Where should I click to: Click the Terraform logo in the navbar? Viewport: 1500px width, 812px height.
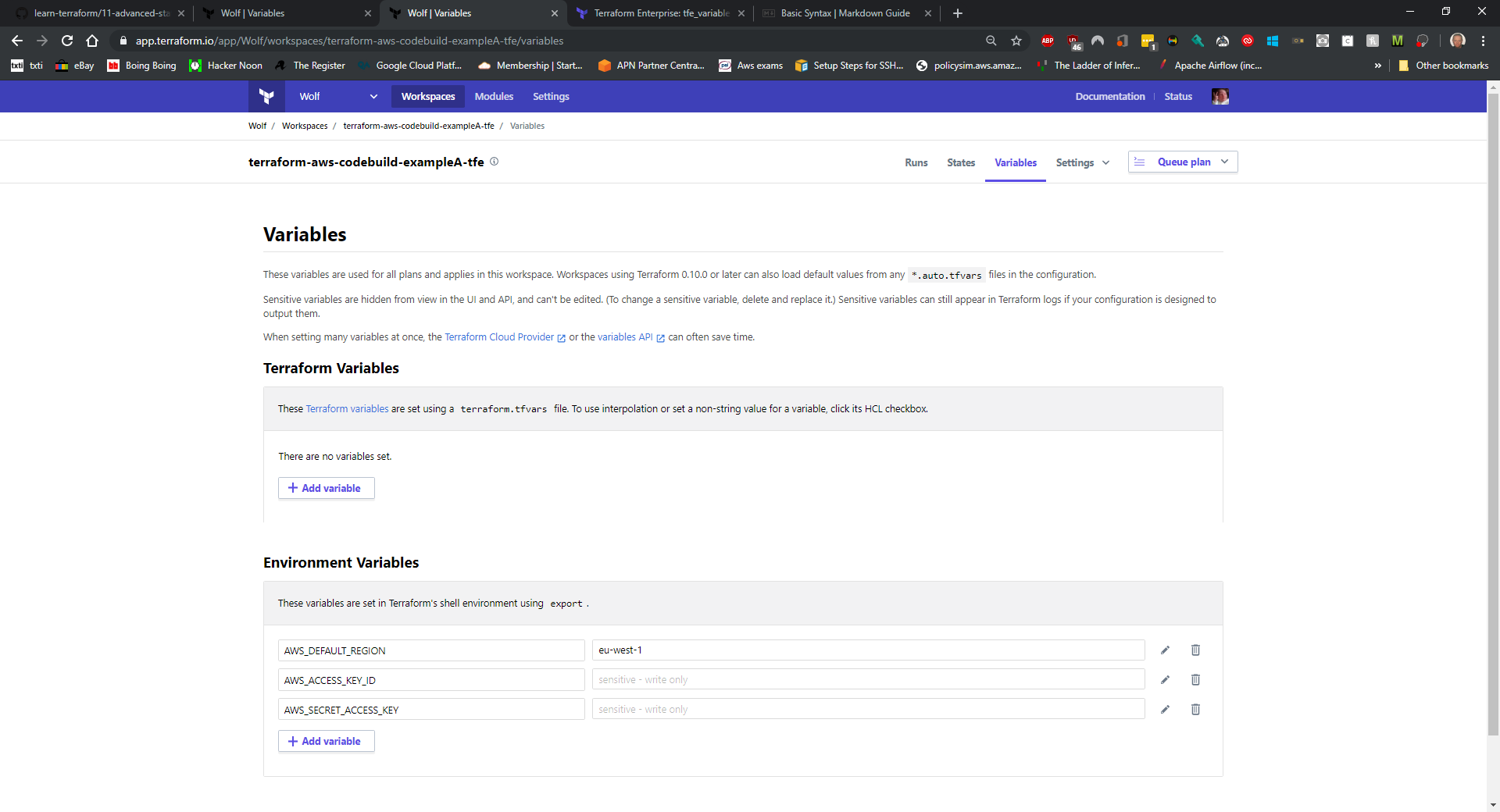point(266,96)
